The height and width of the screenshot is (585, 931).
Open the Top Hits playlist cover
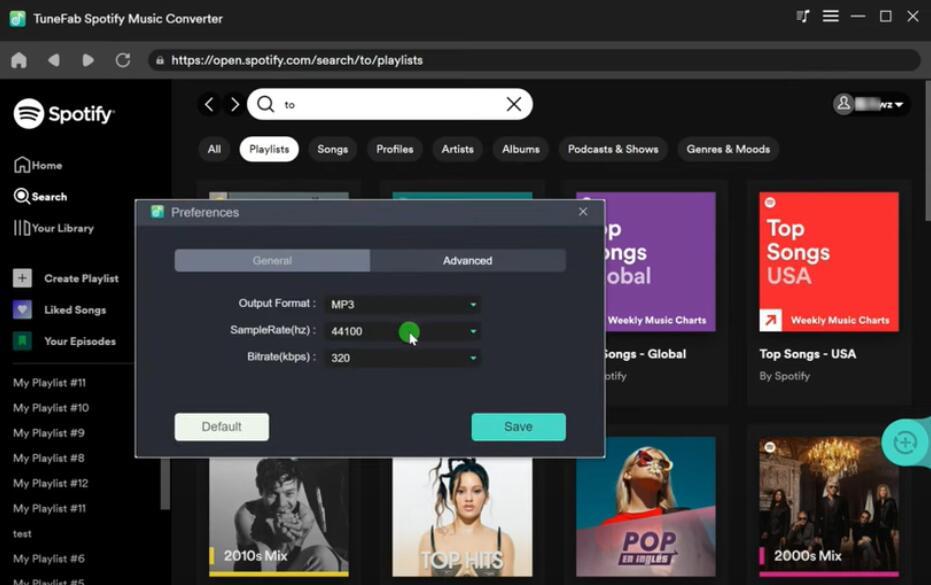(463, 517)
